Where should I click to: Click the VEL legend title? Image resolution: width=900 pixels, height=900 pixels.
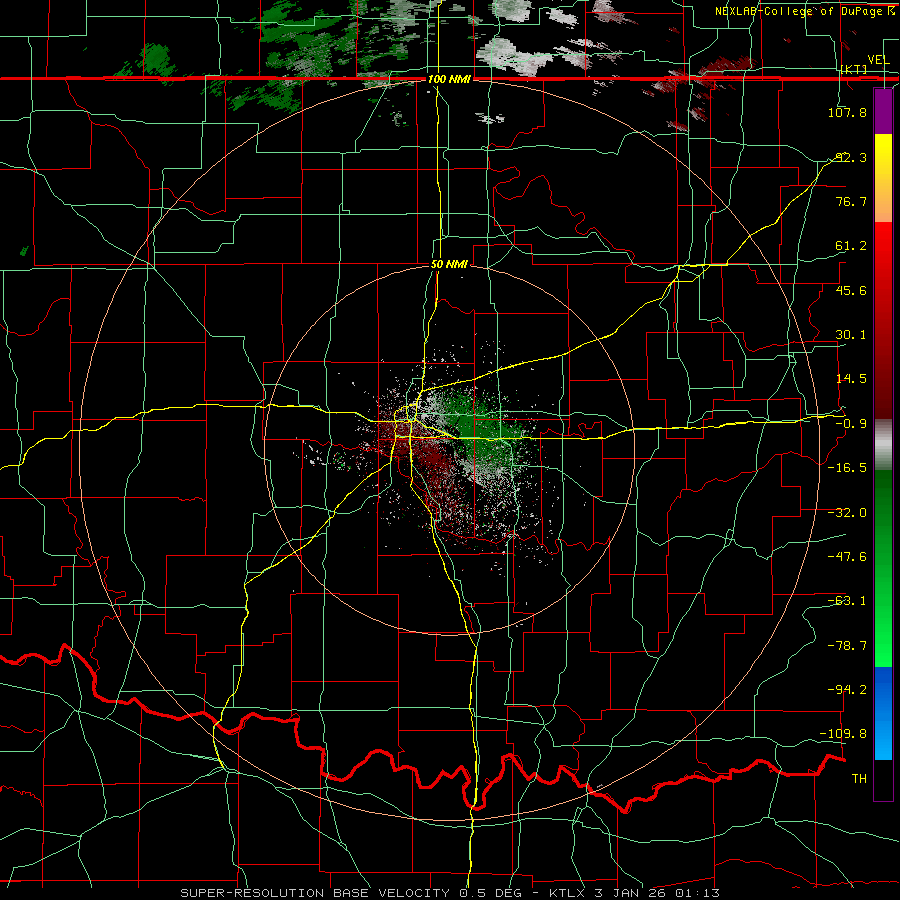click(878, 60)
